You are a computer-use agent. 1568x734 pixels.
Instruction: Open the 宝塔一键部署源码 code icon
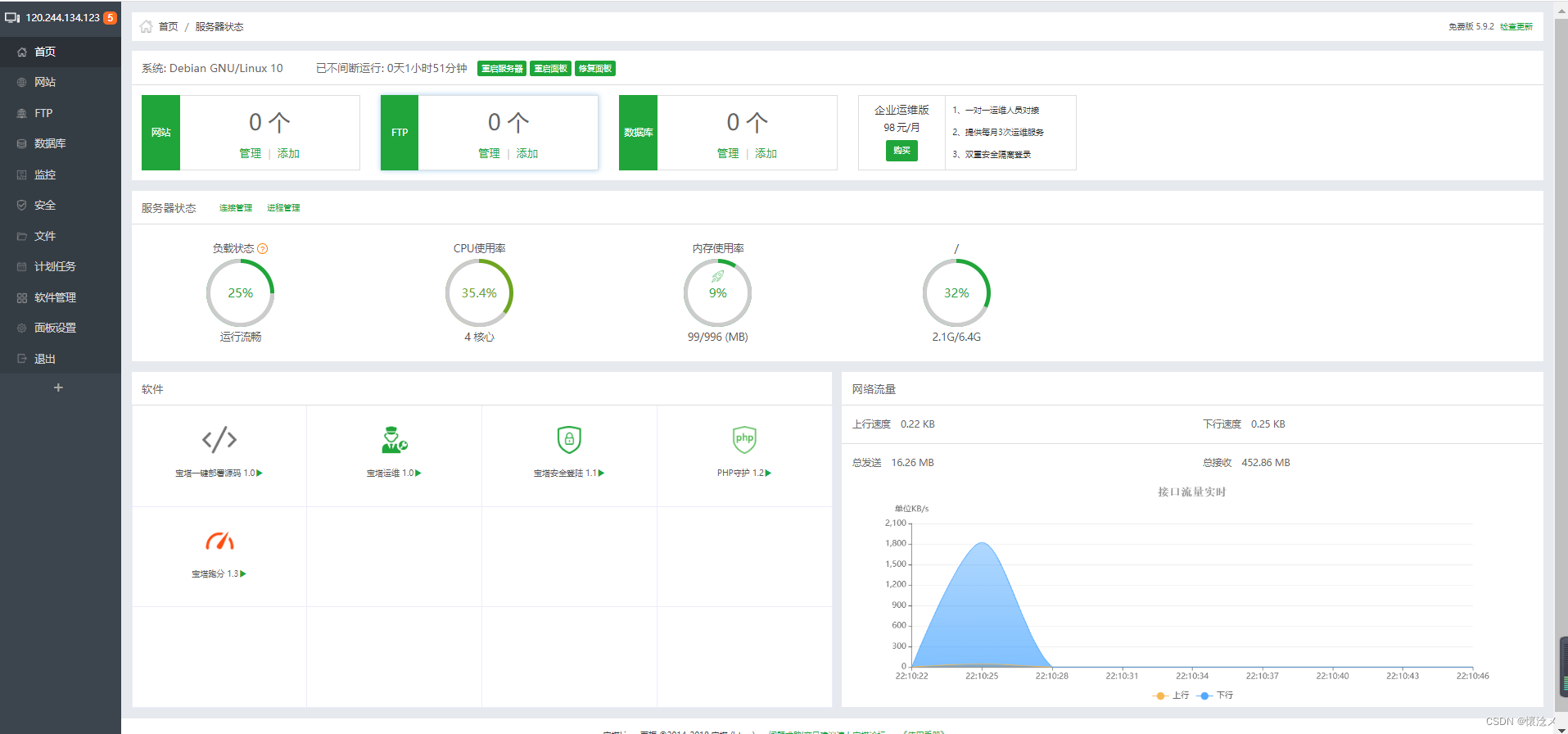[x=219, y=440]
